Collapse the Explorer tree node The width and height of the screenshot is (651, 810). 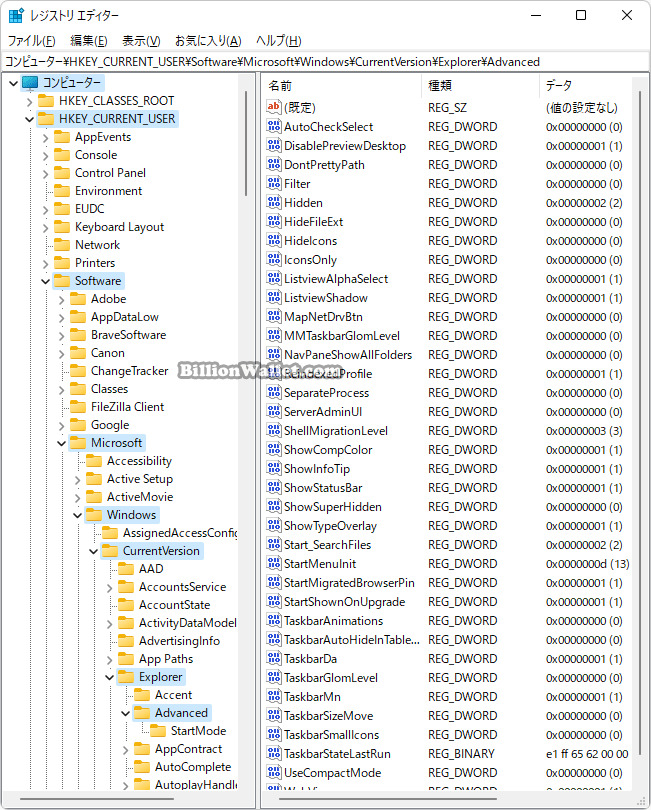tap(110, 677)
